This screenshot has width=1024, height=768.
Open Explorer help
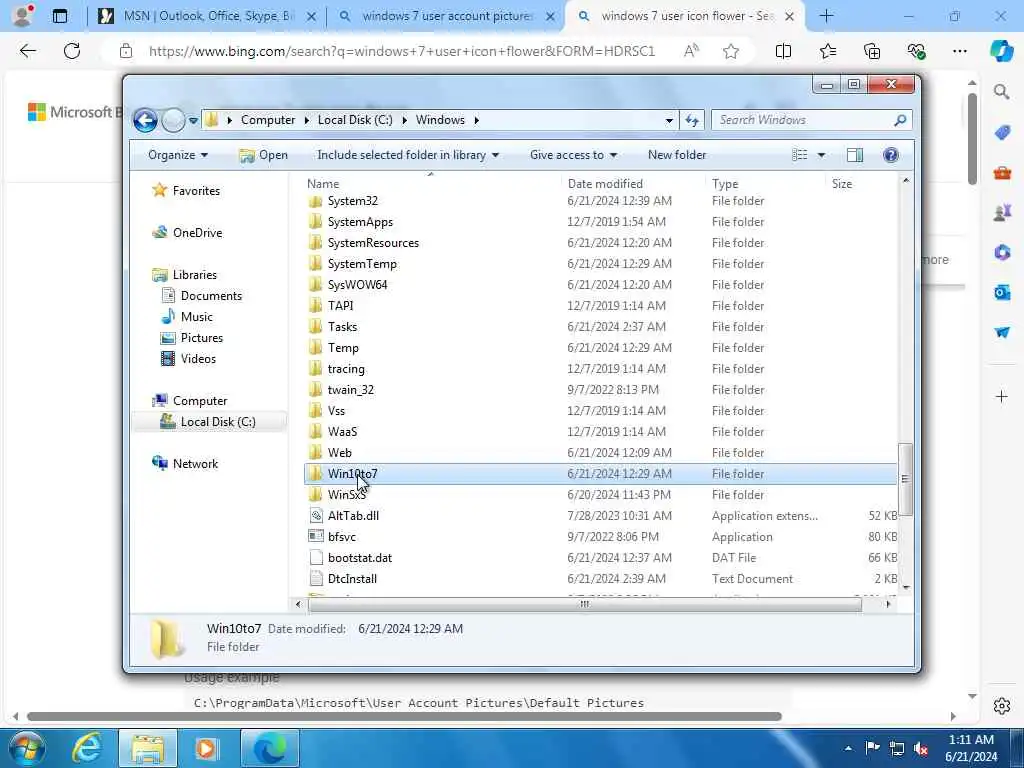pyautogui.click(x=890, y=155)
